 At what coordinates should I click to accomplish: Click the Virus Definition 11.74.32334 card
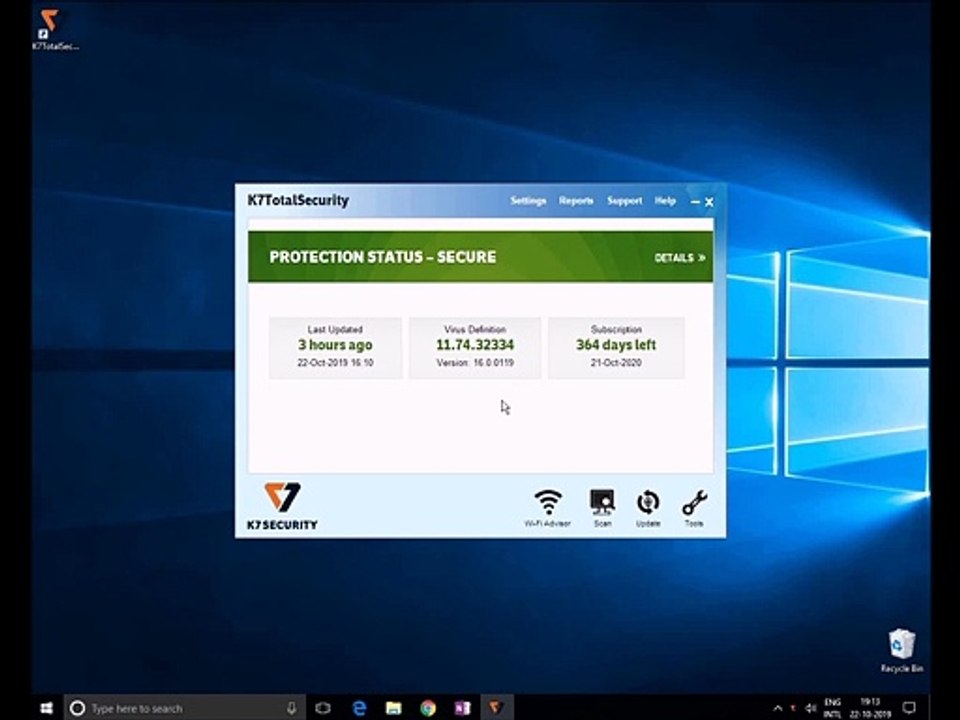tap(474, 347)
